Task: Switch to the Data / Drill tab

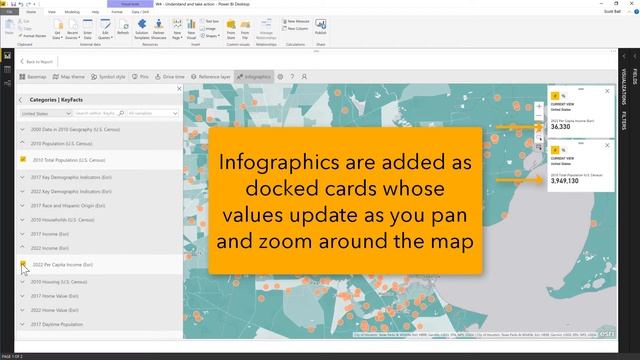Action: [140, 12]
